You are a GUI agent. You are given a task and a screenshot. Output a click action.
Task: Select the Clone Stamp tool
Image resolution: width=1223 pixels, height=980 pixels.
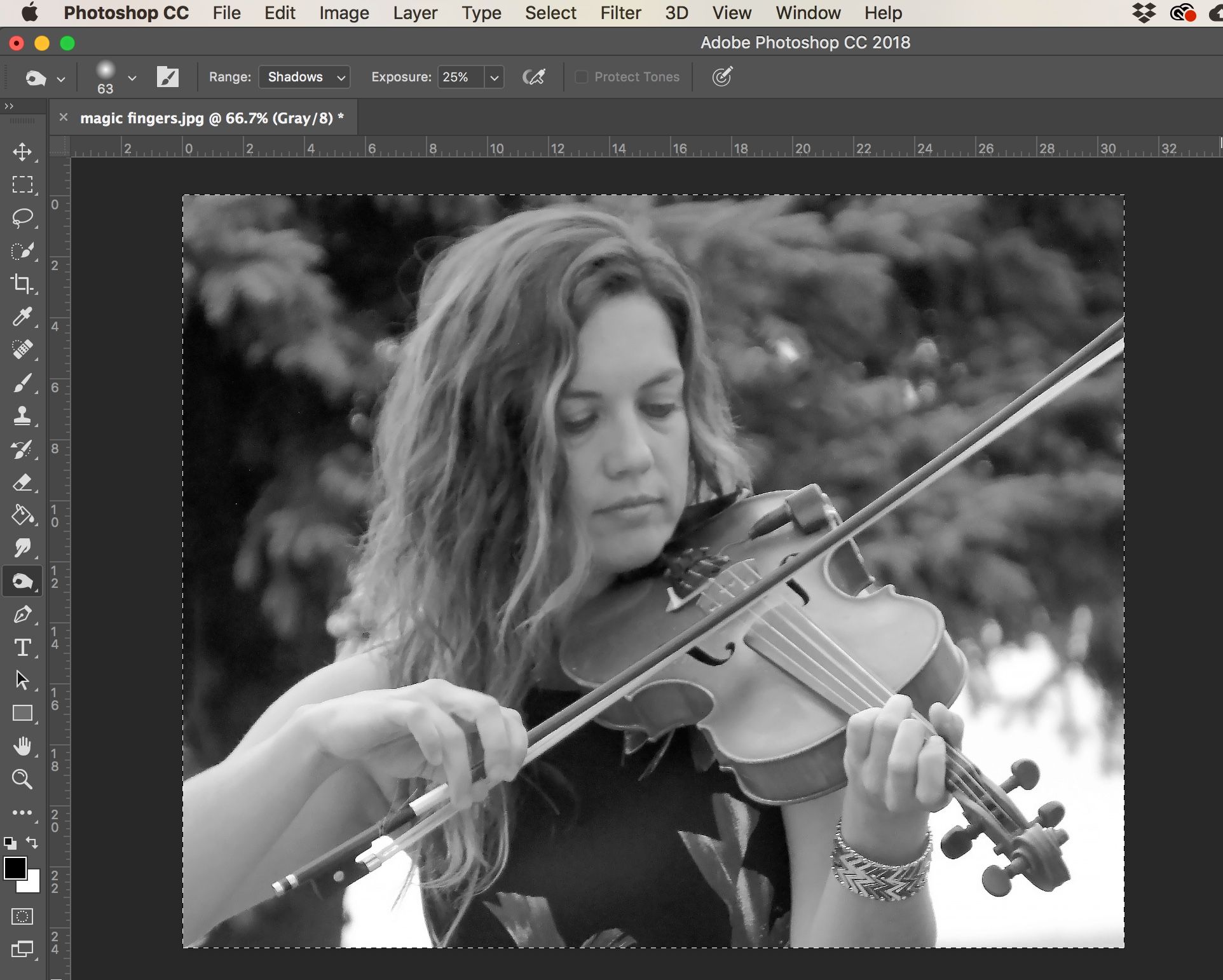tap(22, 416)
